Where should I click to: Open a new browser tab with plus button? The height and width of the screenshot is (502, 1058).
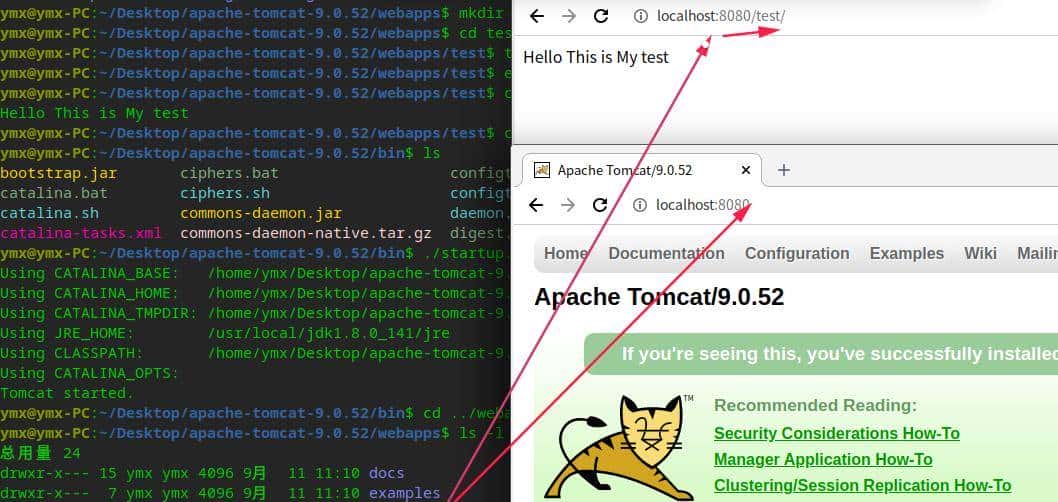(783, 170)
